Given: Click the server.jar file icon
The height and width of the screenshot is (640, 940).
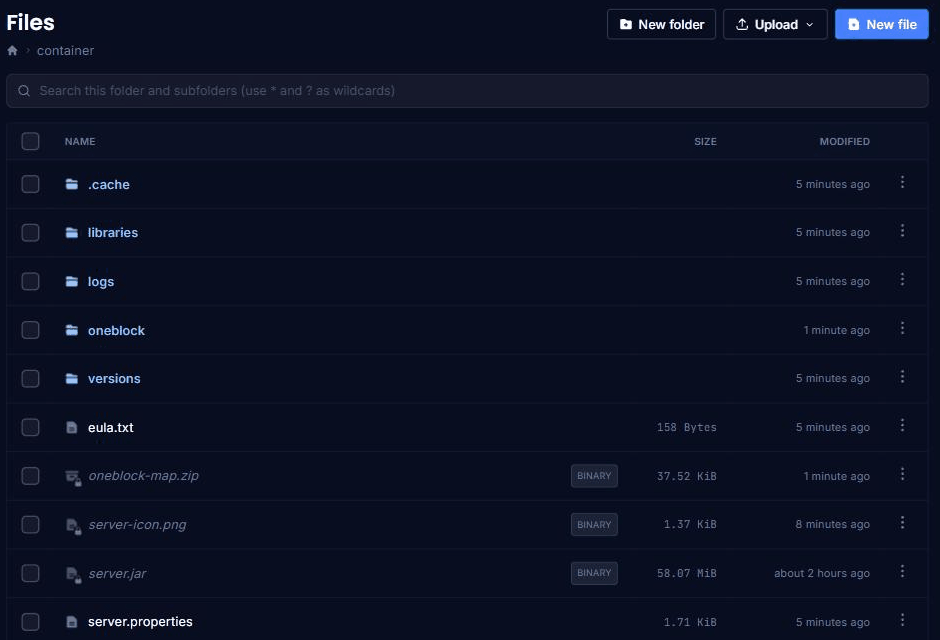Looking at the screenshot, I should click(73, 574).
